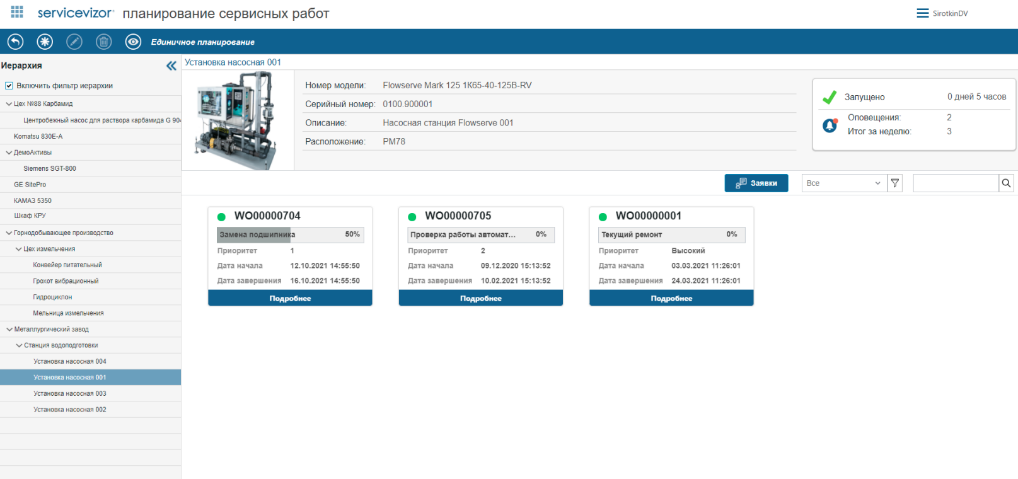Click the WO00000704 card title
The height and width of the screenshot is (479, 1018).
pos(267,216)
